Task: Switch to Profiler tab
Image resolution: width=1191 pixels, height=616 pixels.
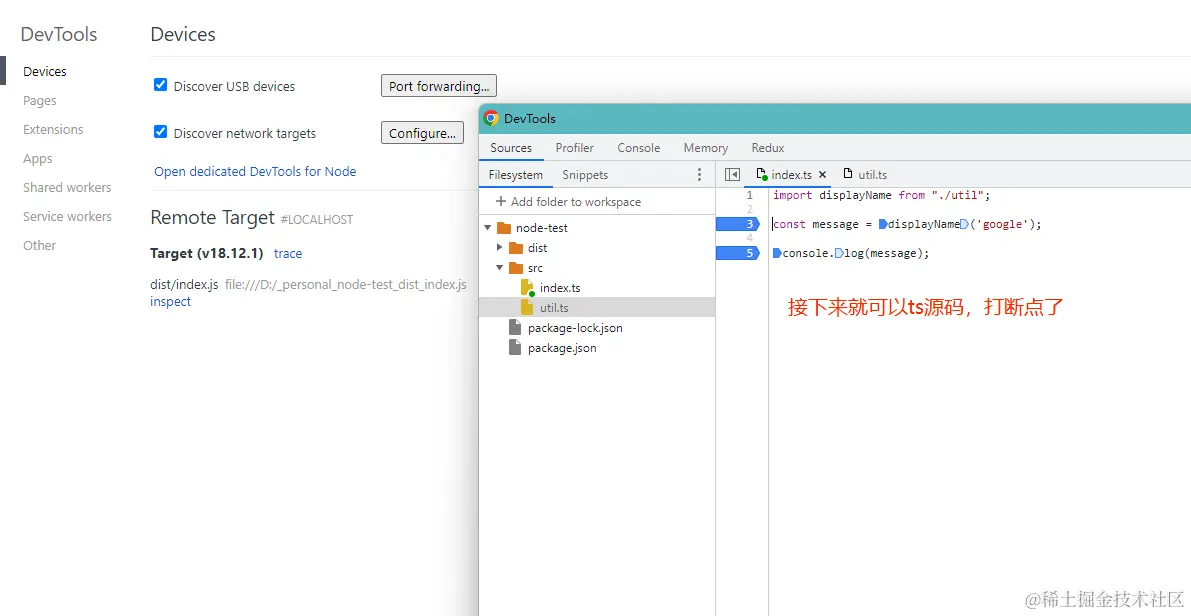Action: 574,147
